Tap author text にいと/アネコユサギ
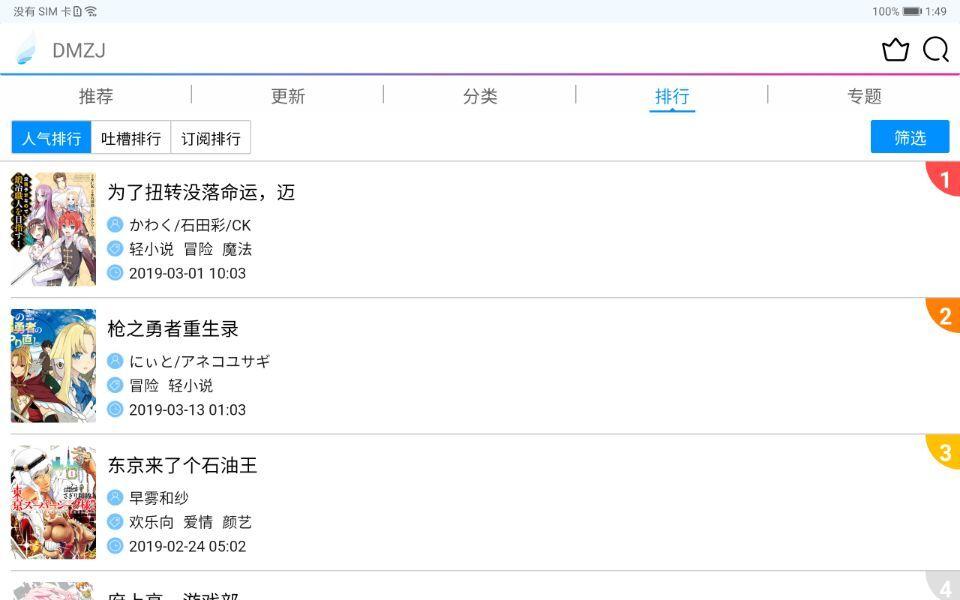960x600 pixels. (x=200, y=361)
